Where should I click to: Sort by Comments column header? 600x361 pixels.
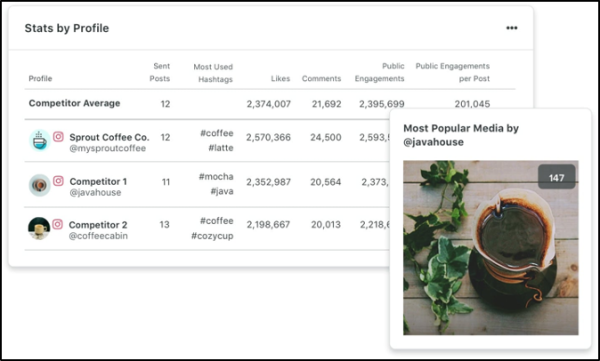tap(321, 78)
